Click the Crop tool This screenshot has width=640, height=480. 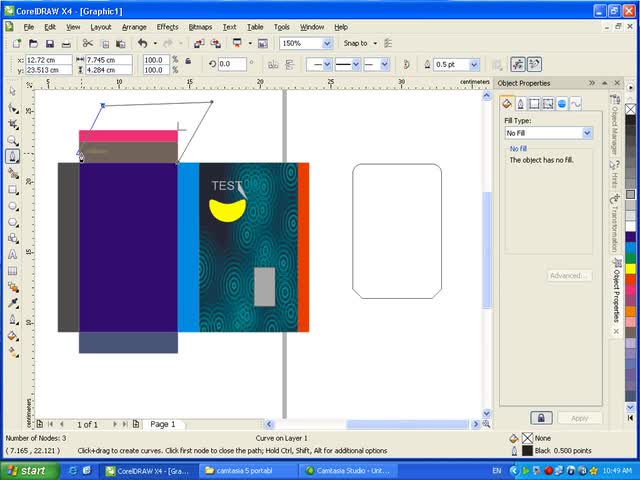[13, 123]
